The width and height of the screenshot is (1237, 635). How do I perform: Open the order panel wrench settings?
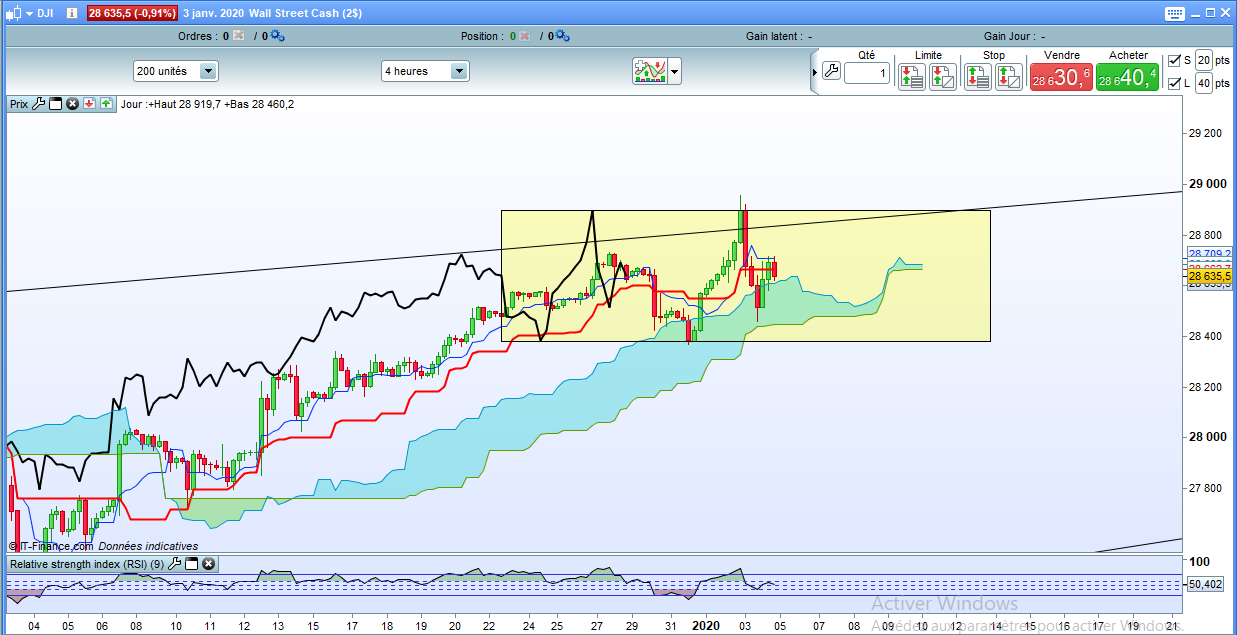tap(832, 72)
